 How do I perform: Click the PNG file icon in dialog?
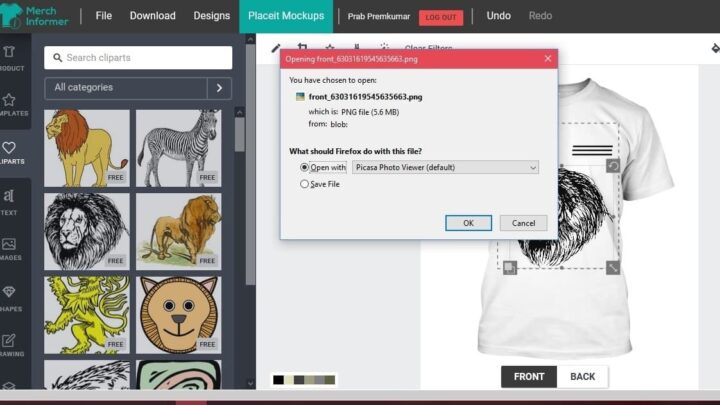300,96
